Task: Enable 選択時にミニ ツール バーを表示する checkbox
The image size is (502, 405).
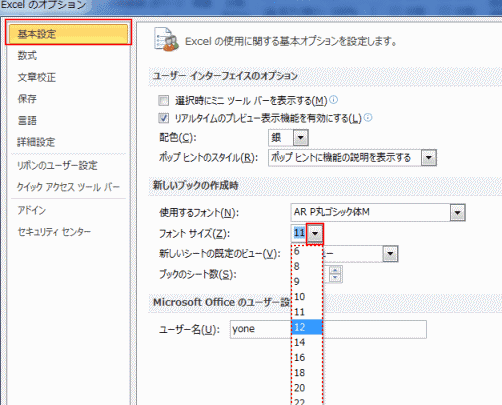Action: pyautogui.click(x=163, y=100)
